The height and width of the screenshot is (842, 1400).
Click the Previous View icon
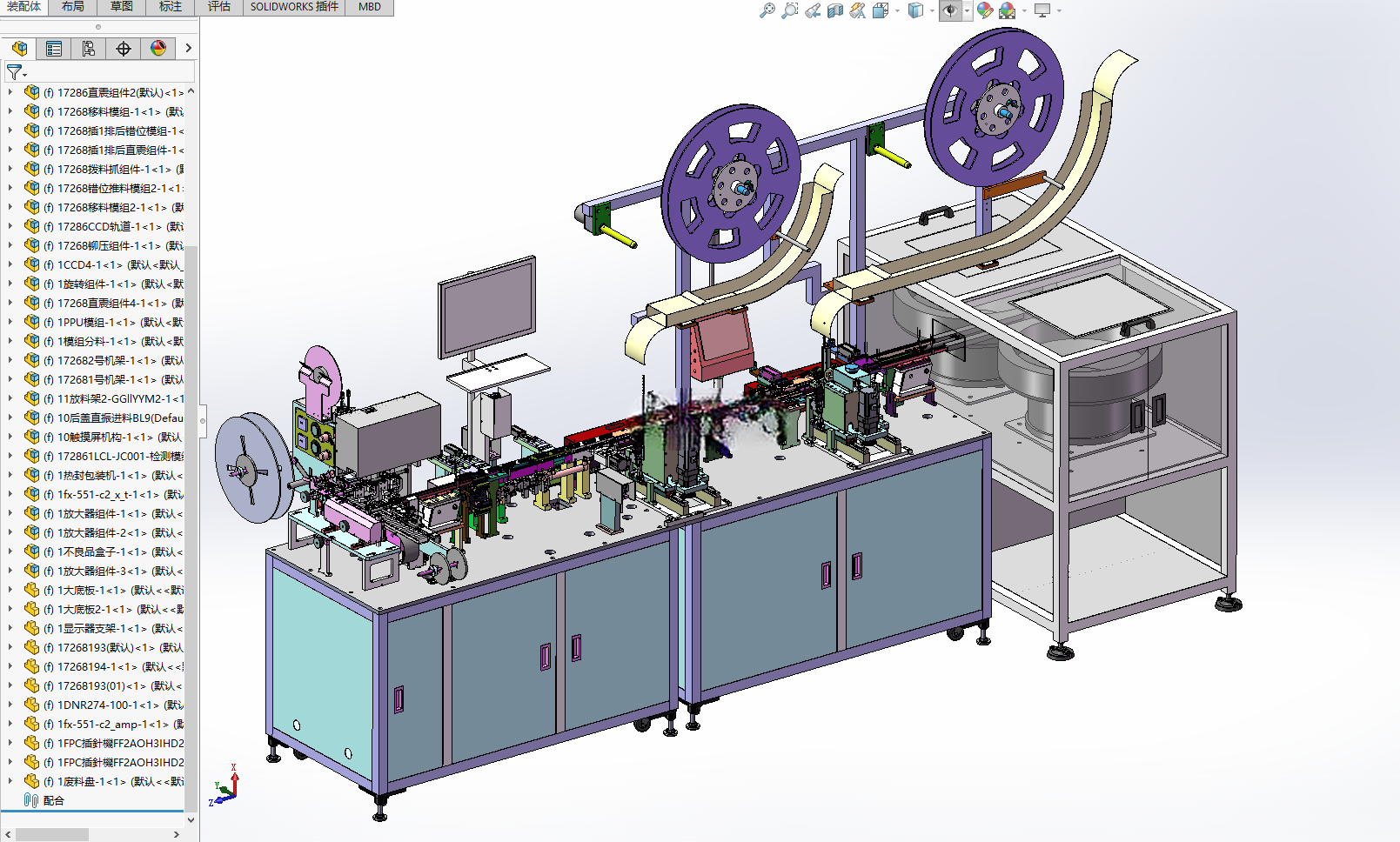[813, 10]
